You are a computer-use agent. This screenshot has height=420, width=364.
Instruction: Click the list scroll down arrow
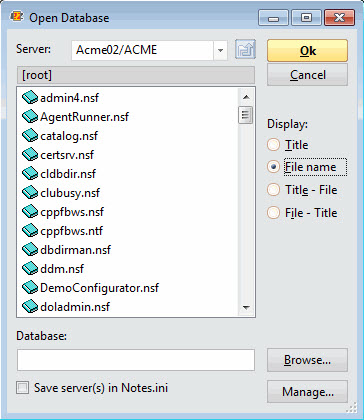[x=246, y=307]
